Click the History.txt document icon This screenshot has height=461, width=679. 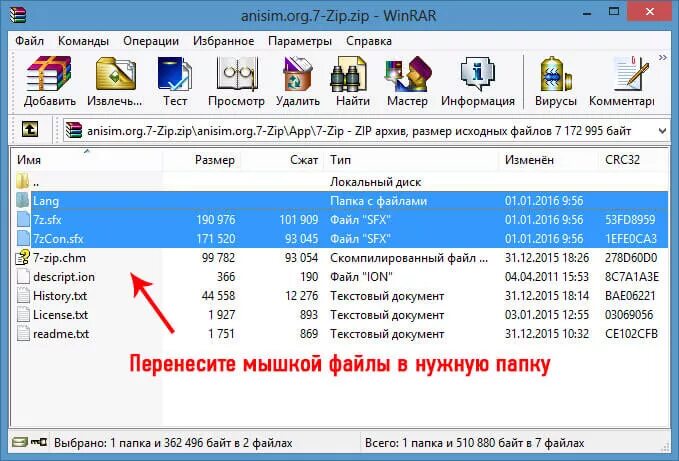[x=23, y=296]
